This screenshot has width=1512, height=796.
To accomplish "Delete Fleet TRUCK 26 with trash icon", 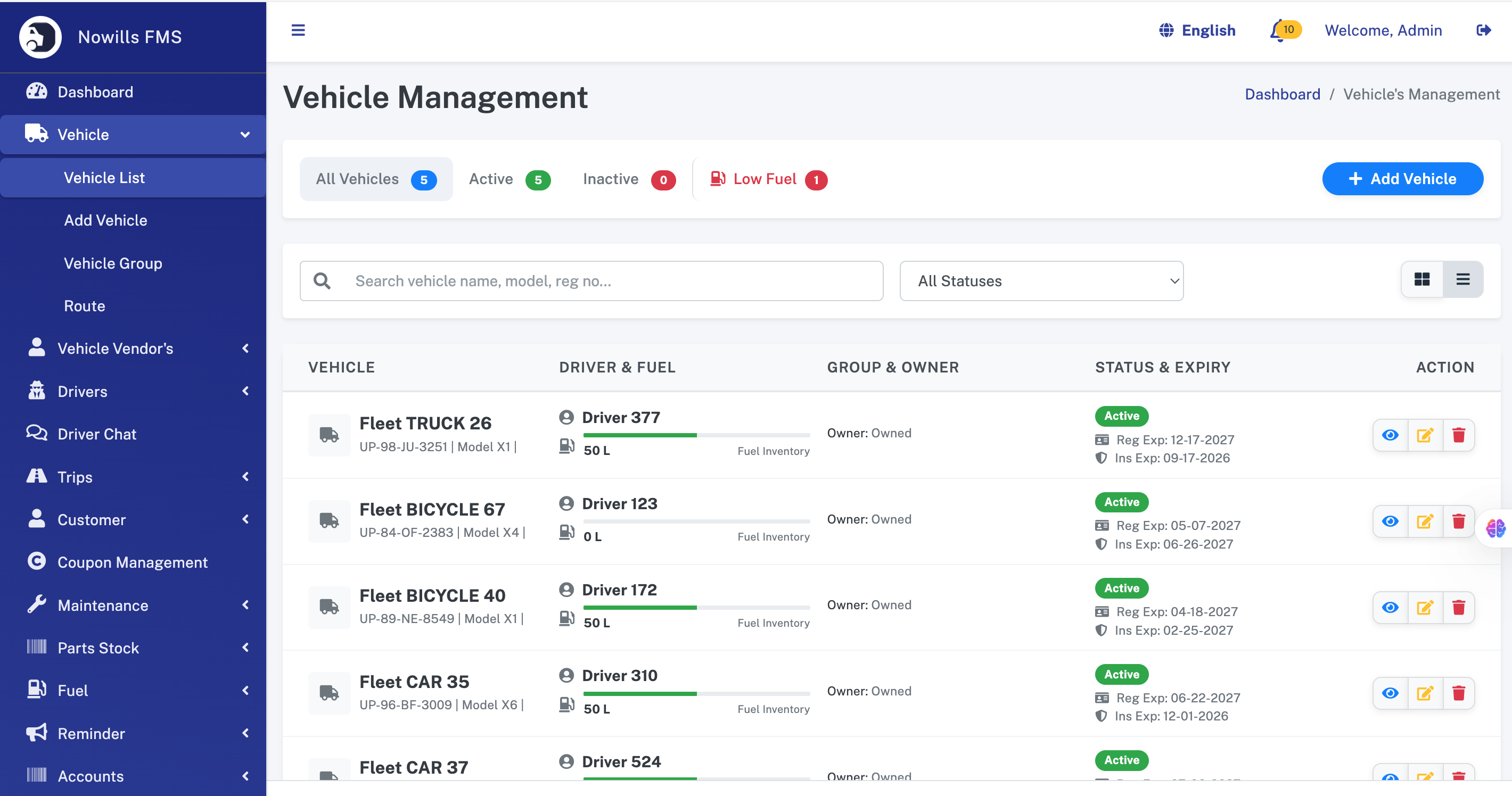I will [1459, 435].
